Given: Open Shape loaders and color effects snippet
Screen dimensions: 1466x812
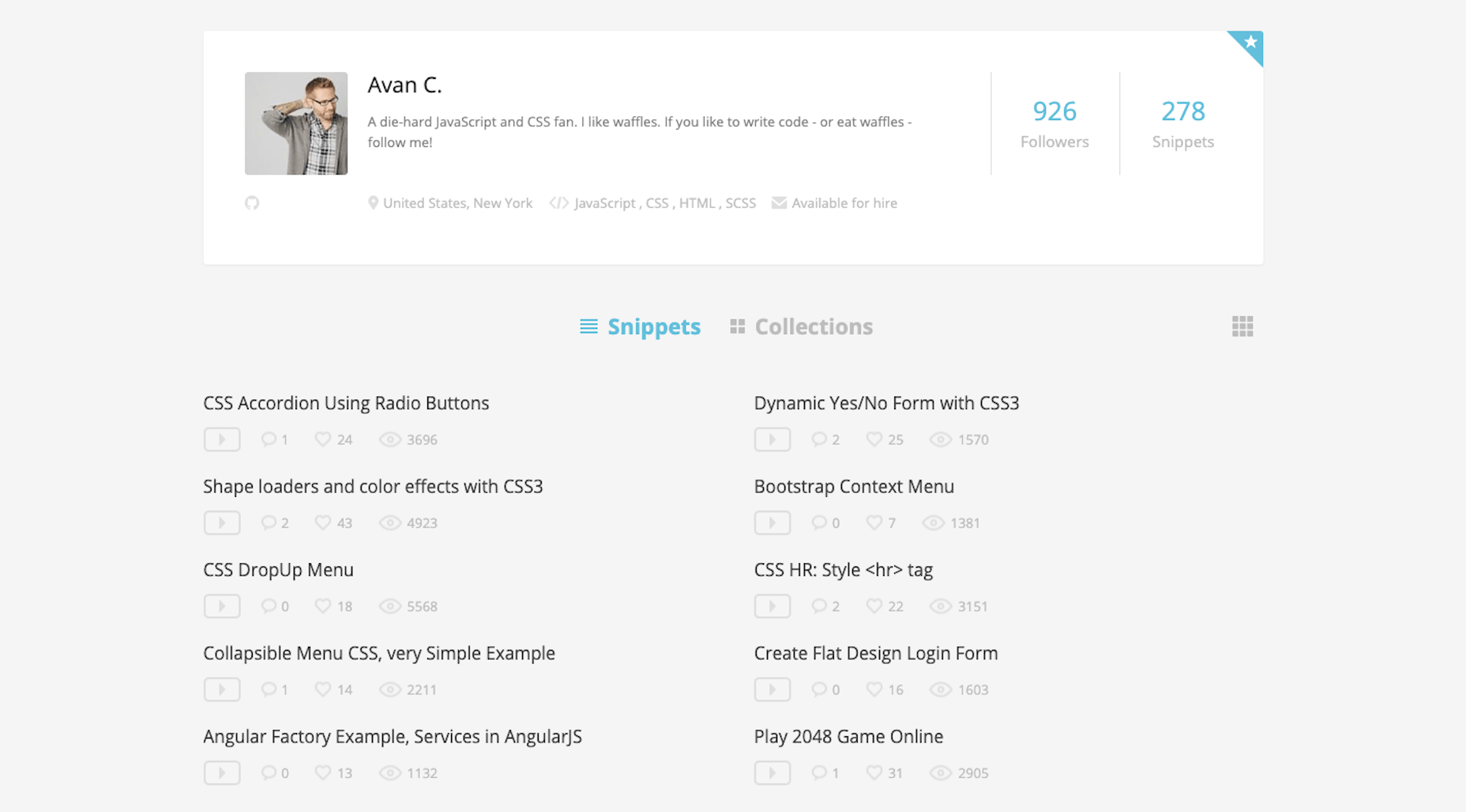Looking at the screenshot, I should pyautogui.click(x=373, y=487).
